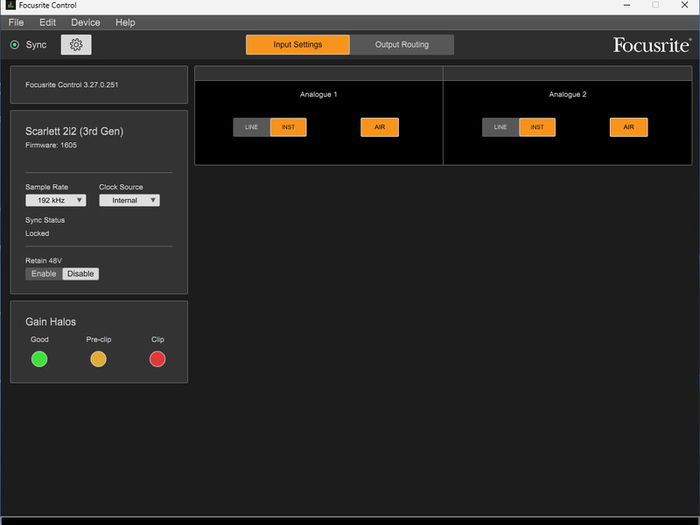The height and width of the screenshot is (525, 700).
Task: Click the Sync status indicator
Action: (x=15, y=45)
